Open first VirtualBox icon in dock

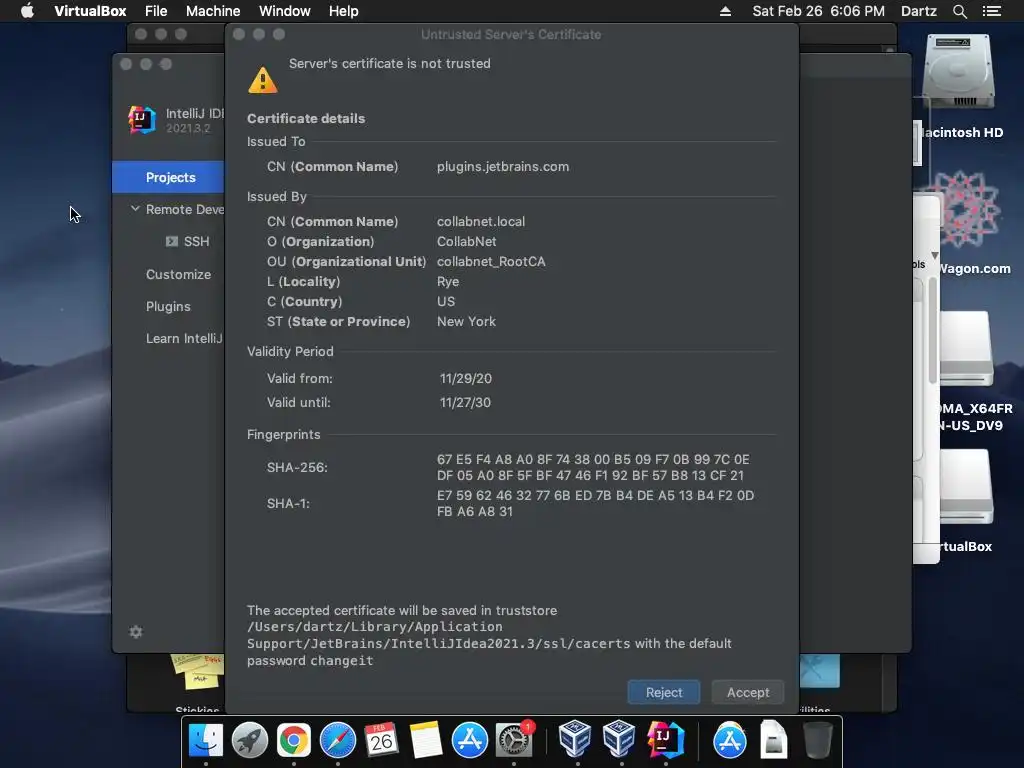(x=575, y=739)
